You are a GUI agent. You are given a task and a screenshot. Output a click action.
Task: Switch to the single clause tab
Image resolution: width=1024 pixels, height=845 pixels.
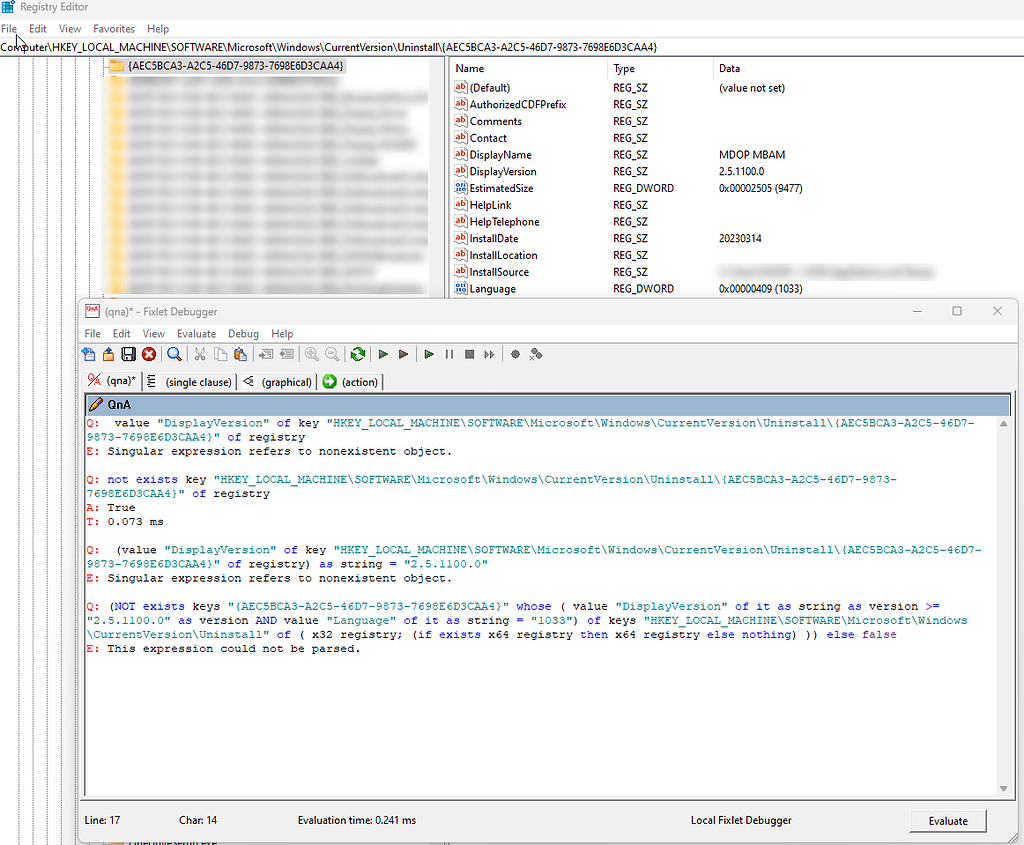197,381
